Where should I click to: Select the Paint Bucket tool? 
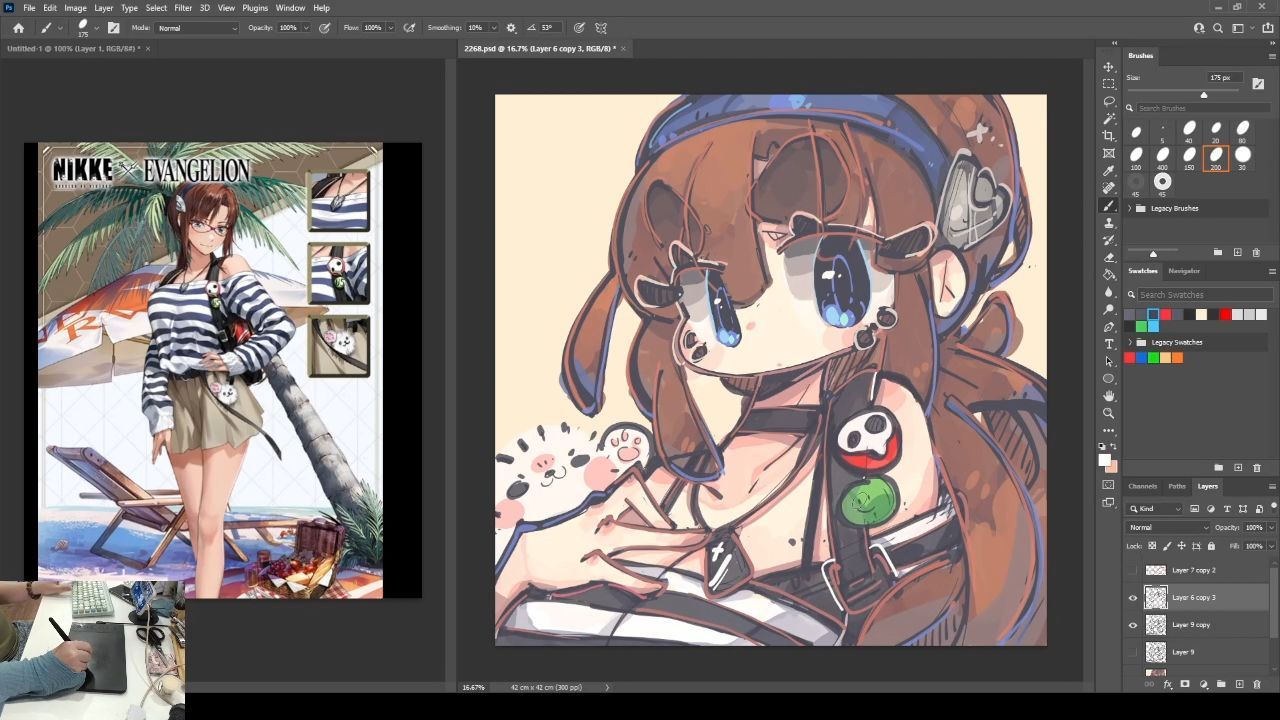coord(1108,275)
